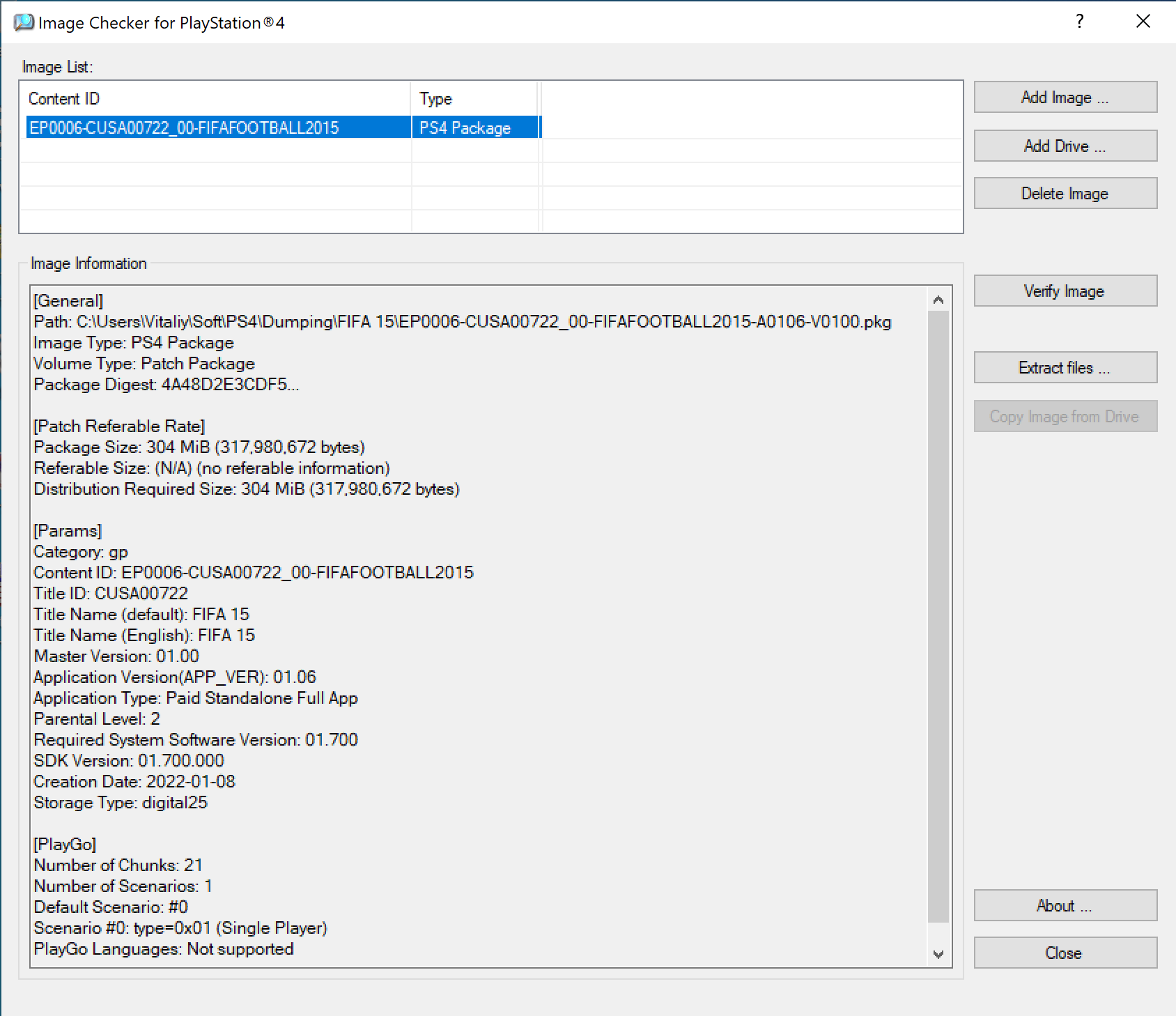Viewport: 1176px width, 1016px height.
Task: Click the Title Name (English): FIFA 15 line
Action: coord(144,636)
